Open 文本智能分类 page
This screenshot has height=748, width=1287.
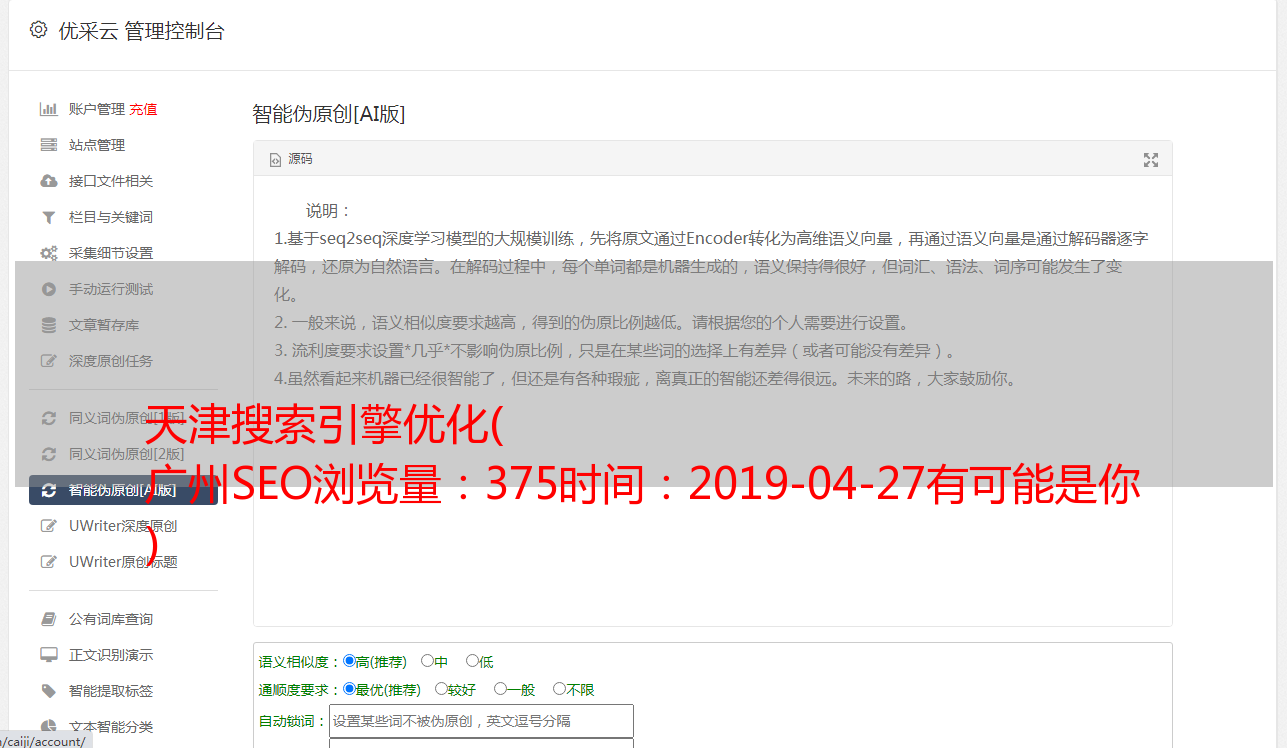pyautogui.click(x=111, y=727)
